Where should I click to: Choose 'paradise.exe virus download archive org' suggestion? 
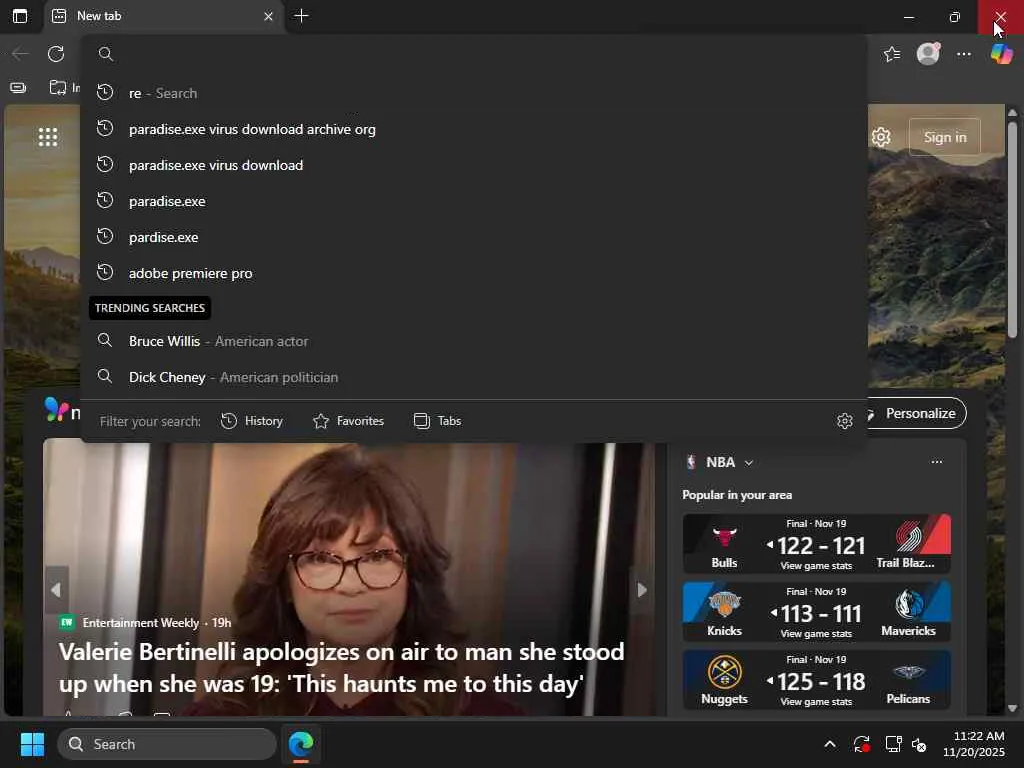click(x=474, y=129)
